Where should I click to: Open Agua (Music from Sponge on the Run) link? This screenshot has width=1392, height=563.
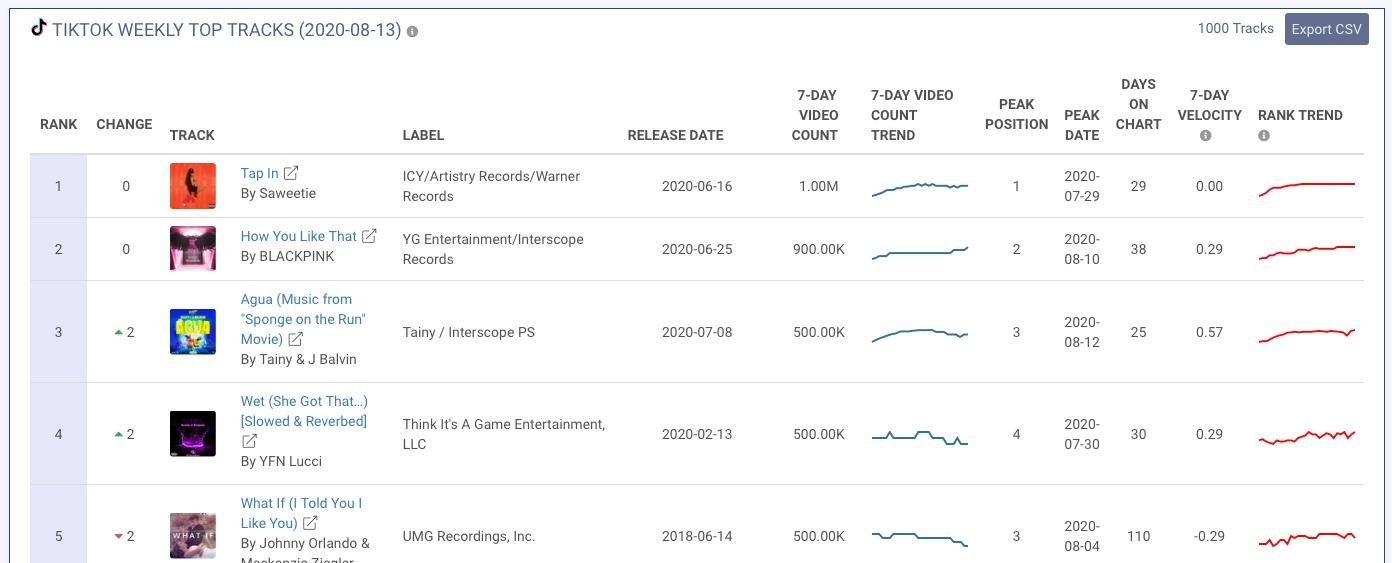[x=303, y=319]
